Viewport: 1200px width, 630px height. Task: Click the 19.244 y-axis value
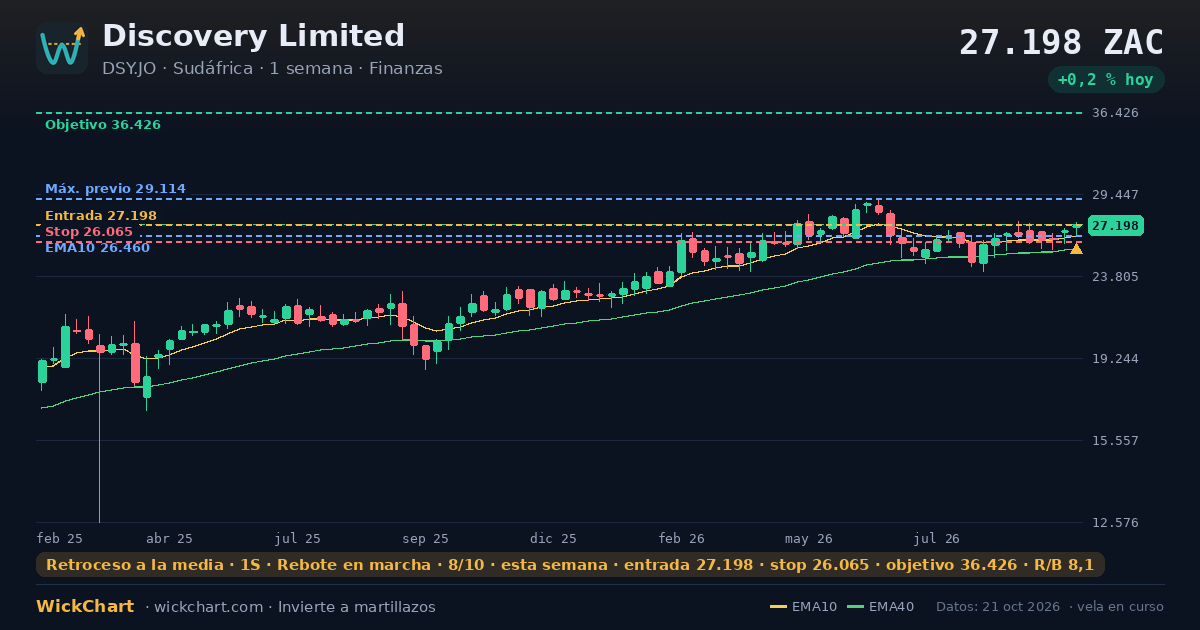pos(1115,359)
